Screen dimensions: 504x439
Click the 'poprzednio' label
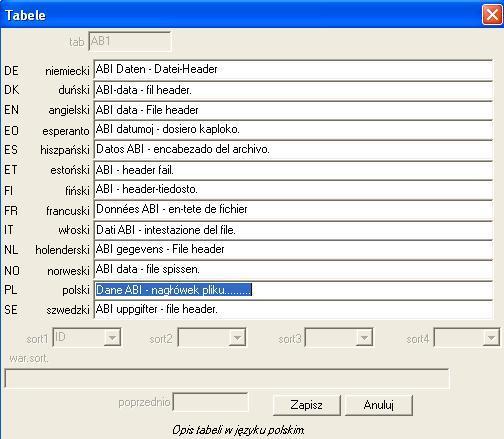coord(144,403)
